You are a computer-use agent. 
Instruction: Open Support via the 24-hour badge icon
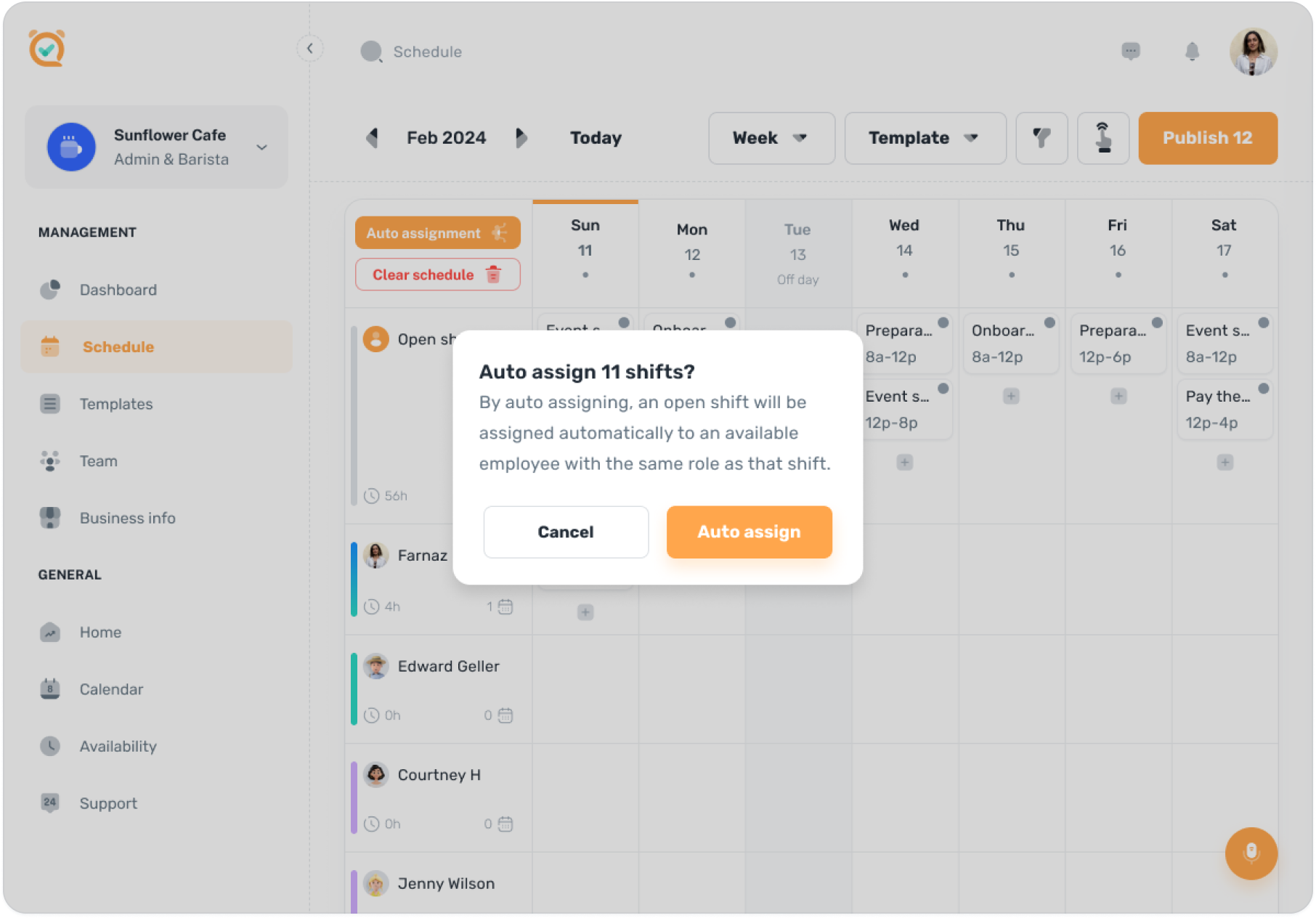click(49, 803)
